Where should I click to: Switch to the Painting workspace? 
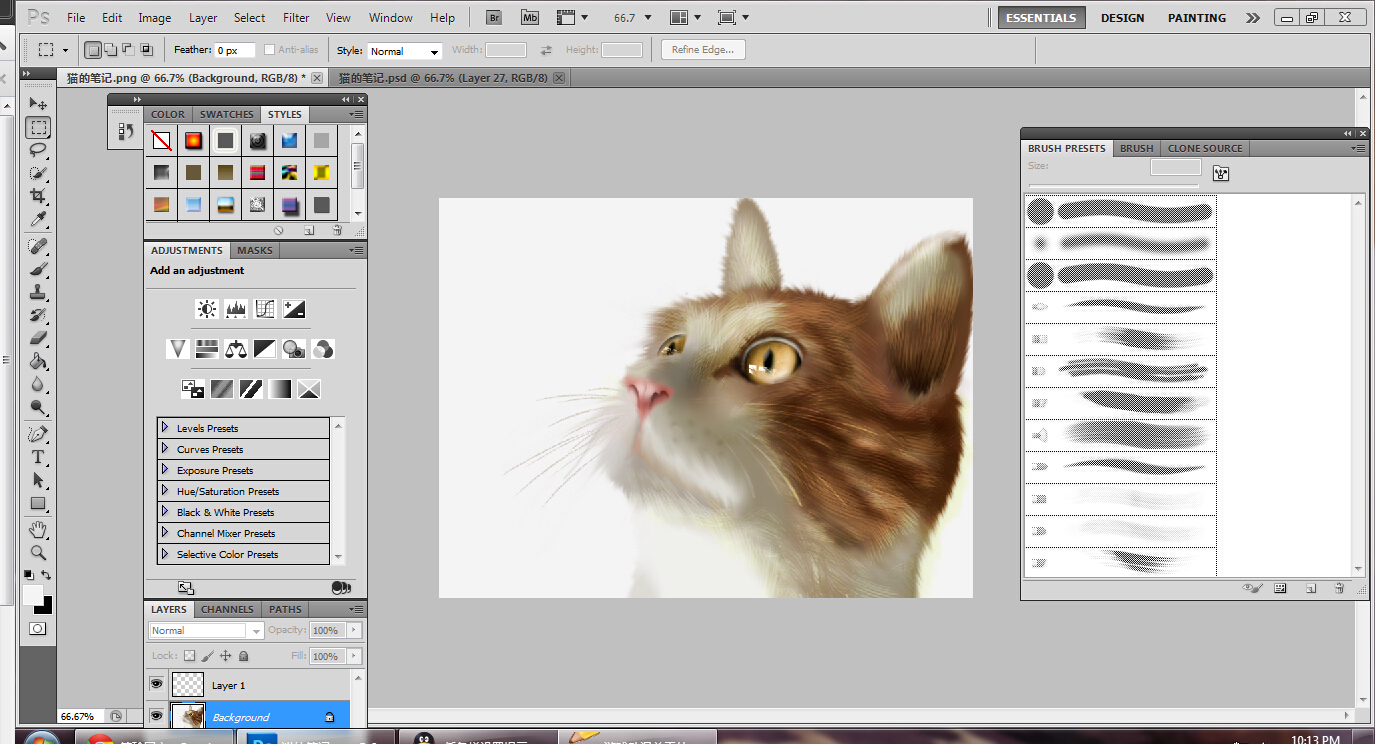(x=1197, y=18)
